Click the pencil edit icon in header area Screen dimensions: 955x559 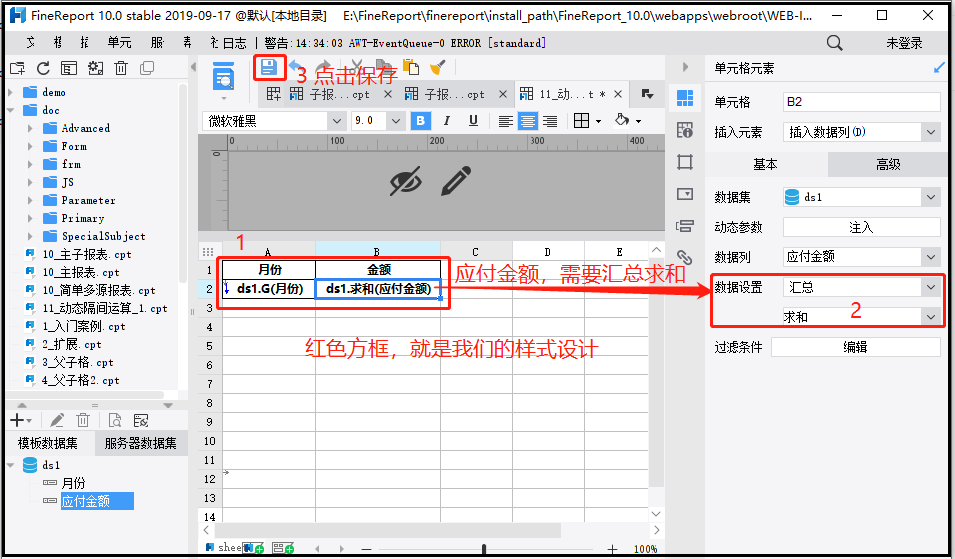tap(456, 181)
